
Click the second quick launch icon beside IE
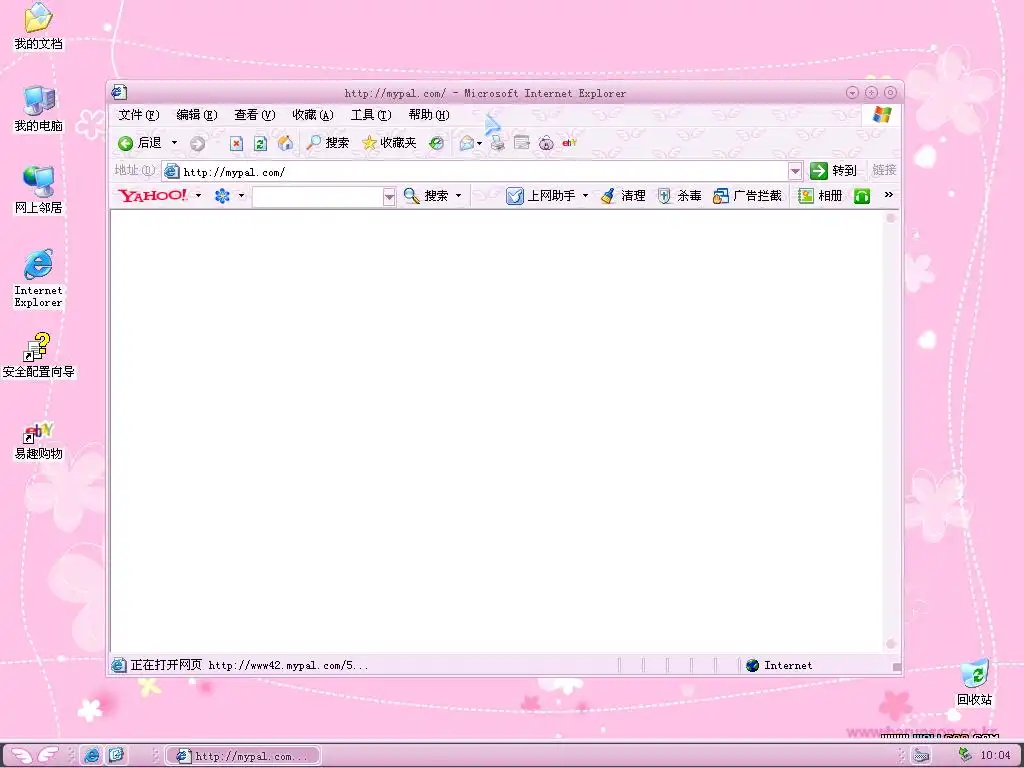pos(116,756)
